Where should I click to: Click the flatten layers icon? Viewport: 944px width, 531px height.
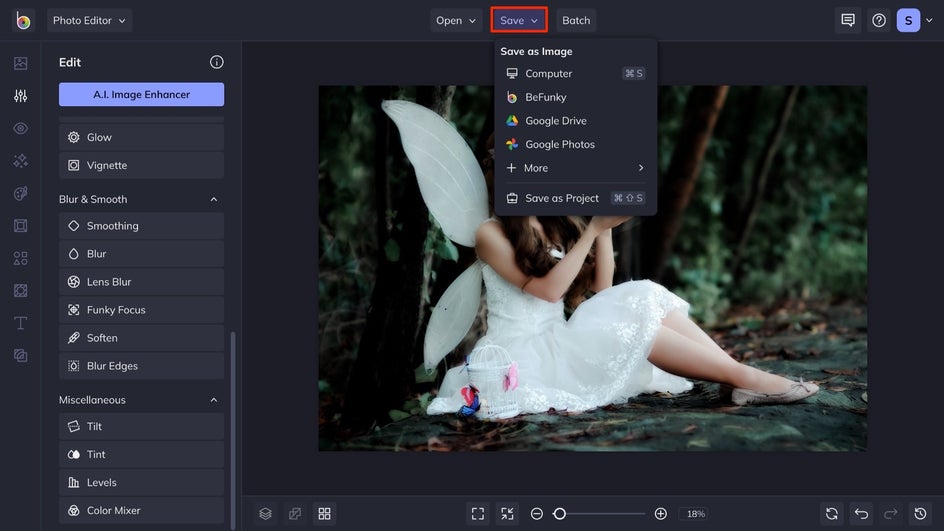point(295,514)
